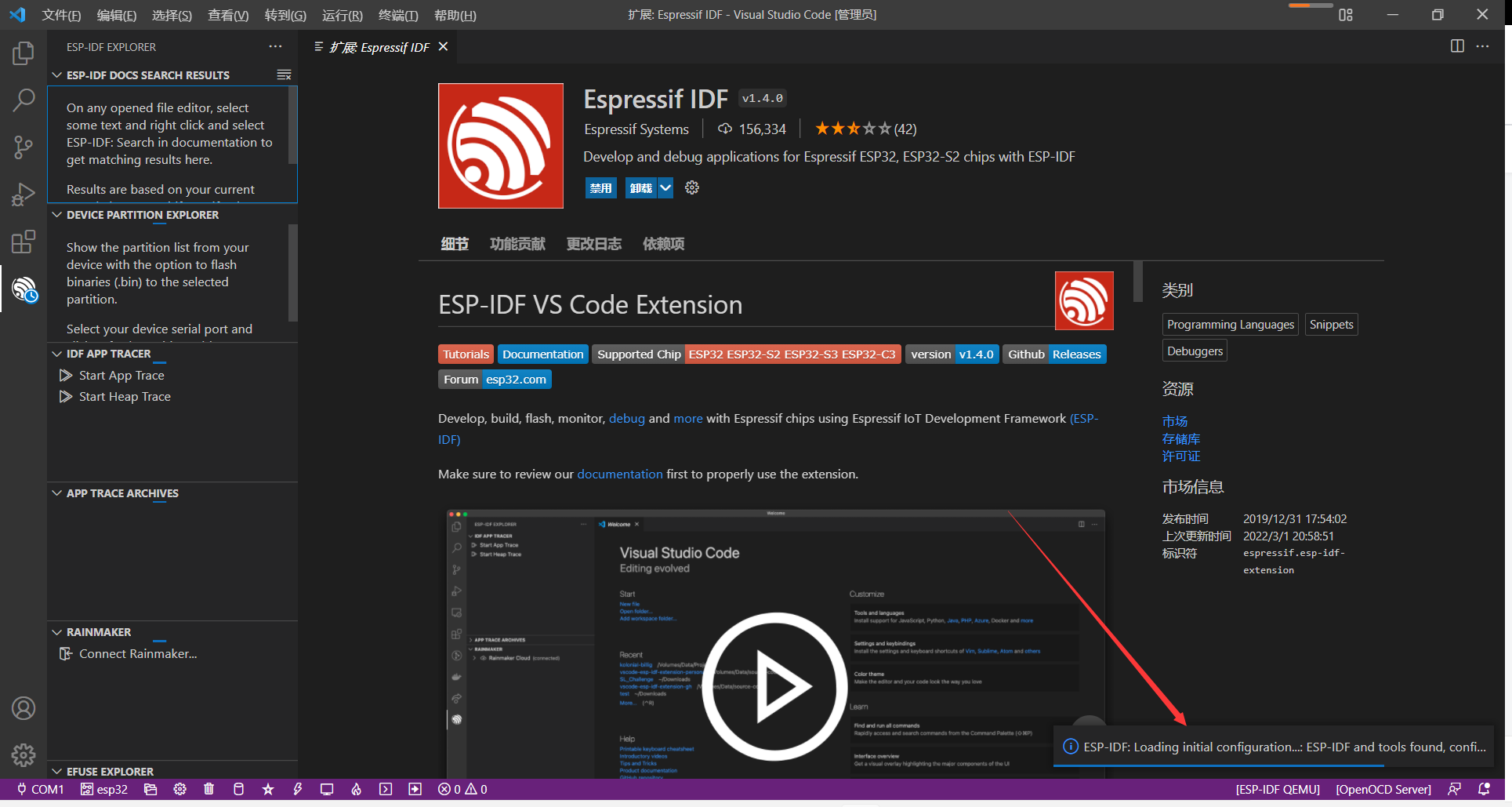Change the esp32 device target
This screenshot has height=807, width=1512.
click(x=104, y=789)
